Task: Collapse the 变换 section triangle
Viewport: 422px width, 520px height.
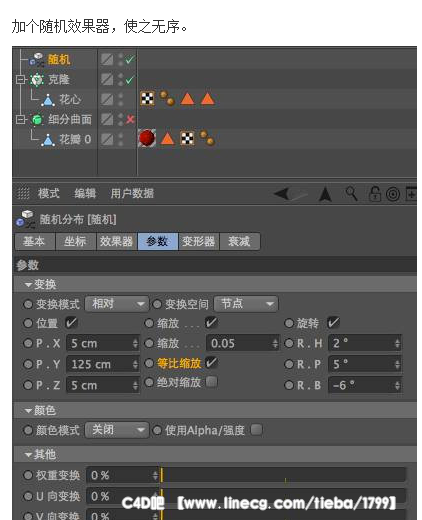Action: [28, 285]
